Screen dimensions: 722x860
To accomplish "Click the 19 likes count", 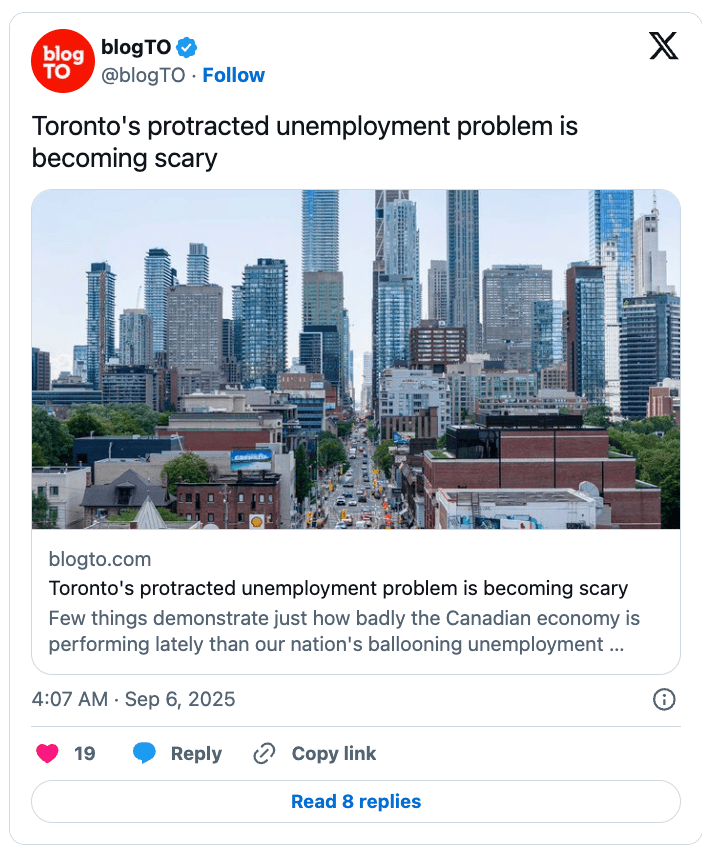I will [x=85, y=753].
